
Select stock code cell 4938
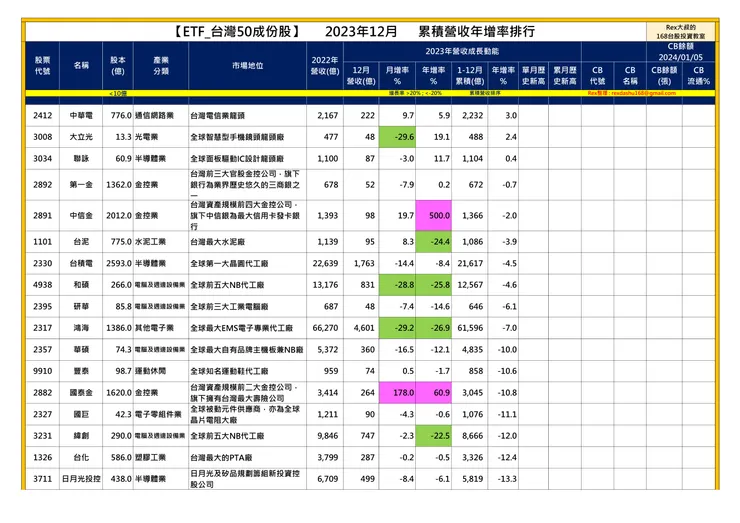tap(42, 285)
